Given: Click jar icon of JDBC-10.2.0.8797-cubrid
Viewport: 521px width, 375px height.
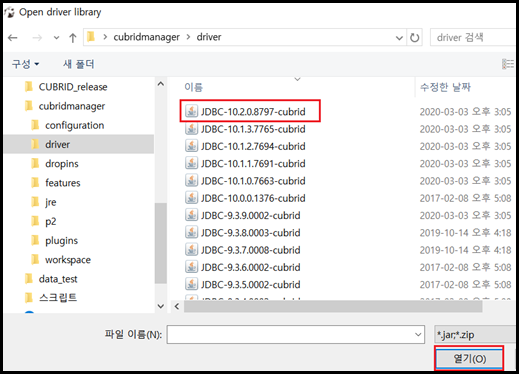Looking at the screenshot, I should (191, 111).
